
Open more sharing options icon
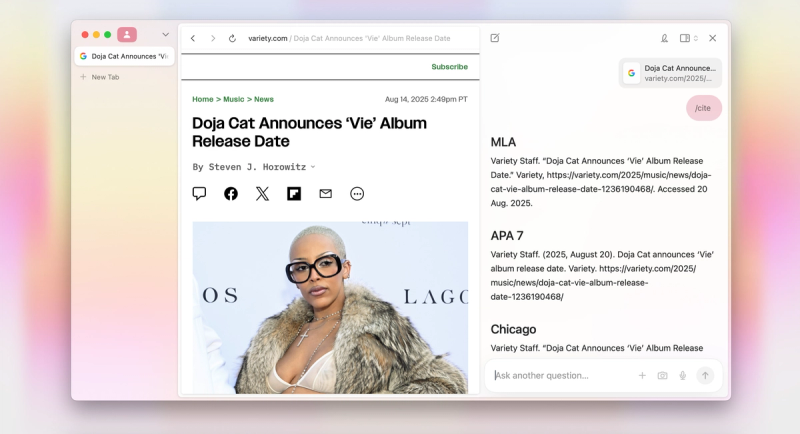357,193
